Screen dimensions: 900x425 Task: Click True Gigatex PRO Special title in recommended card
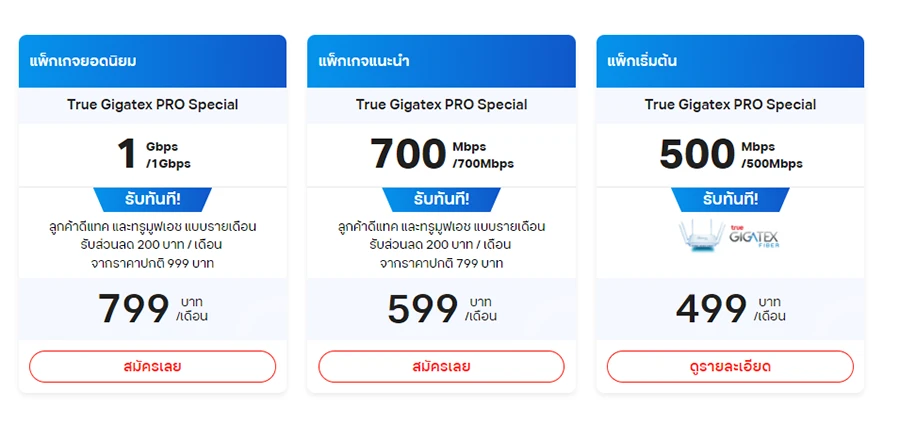coord(441,104)
